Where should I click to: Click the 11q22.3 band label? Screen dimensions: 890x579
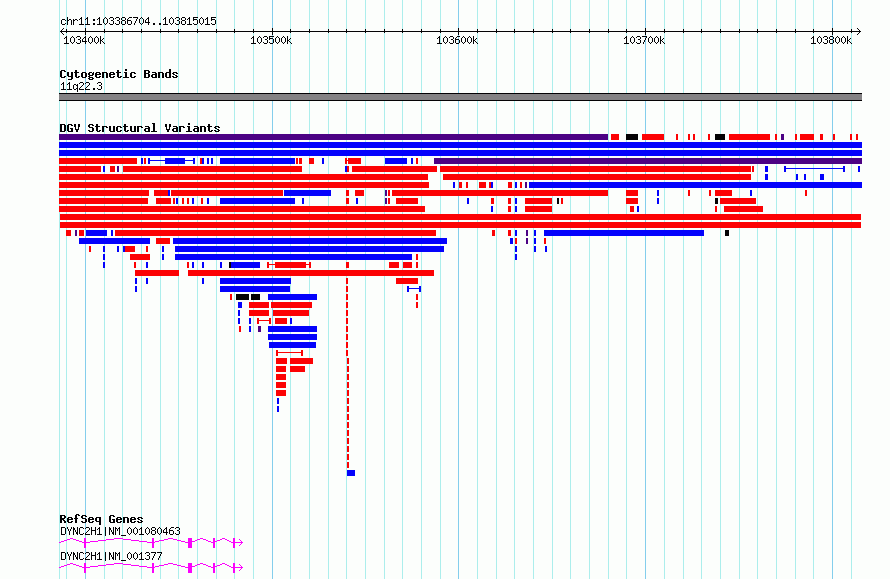coord(81,86)
